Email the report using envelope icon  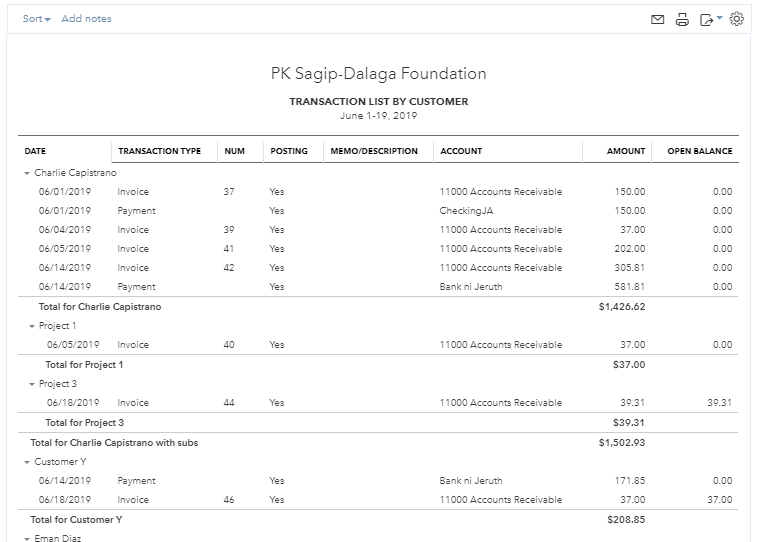[657, 19]
